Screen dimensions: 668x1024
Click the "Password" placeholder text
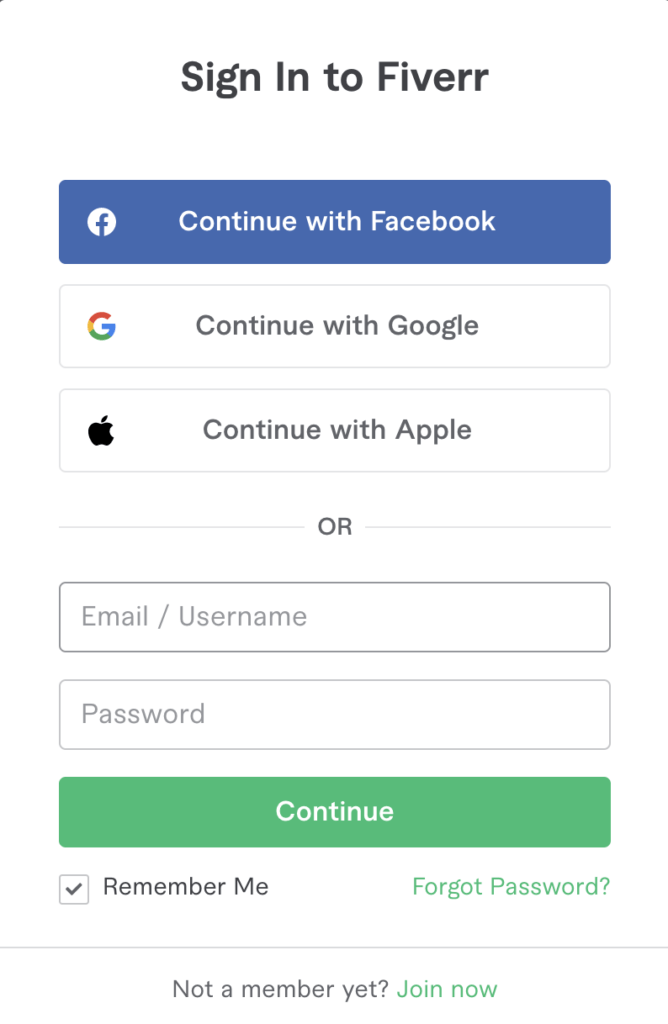click(x=143, y=714)
